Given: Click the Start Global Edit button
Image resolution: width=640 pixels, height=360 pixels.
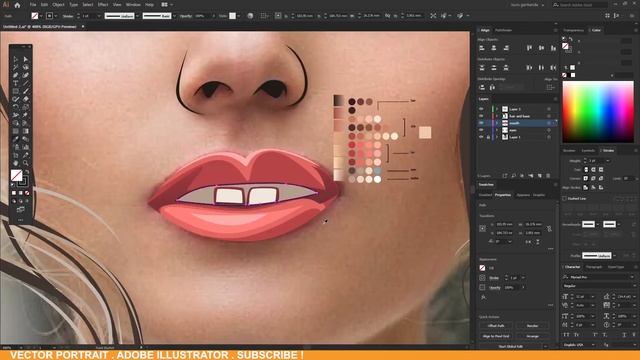Looking at the screenshot, I should point(511,346).
